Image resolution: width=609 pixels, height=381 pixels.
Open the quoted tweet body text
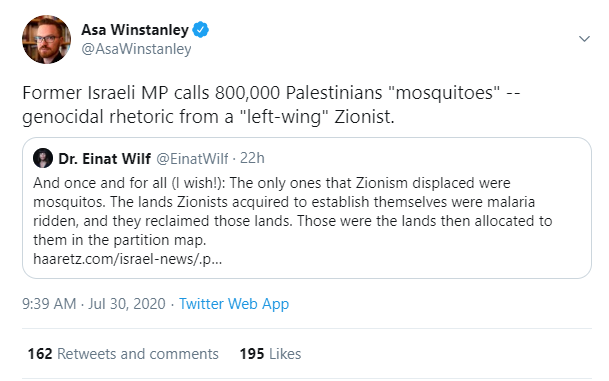coord(292,211)
